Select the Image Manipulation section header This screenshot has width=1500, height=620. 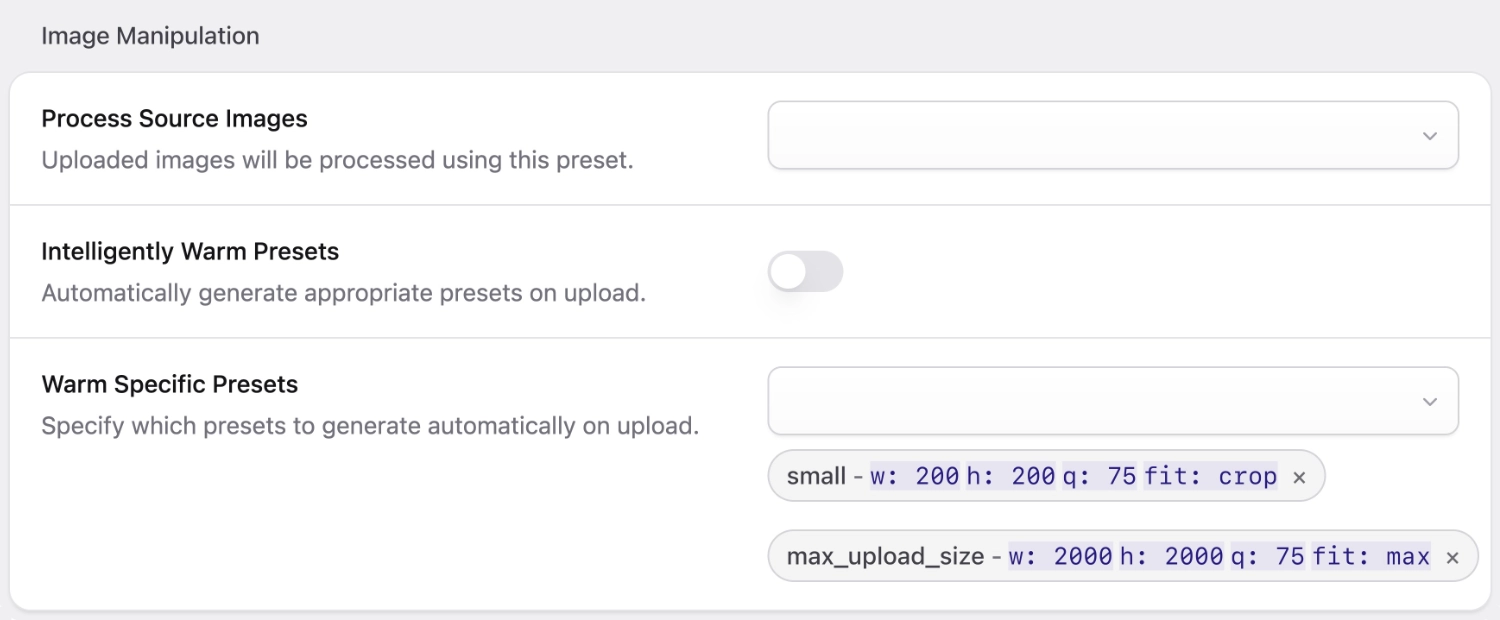tap(150, 35)
